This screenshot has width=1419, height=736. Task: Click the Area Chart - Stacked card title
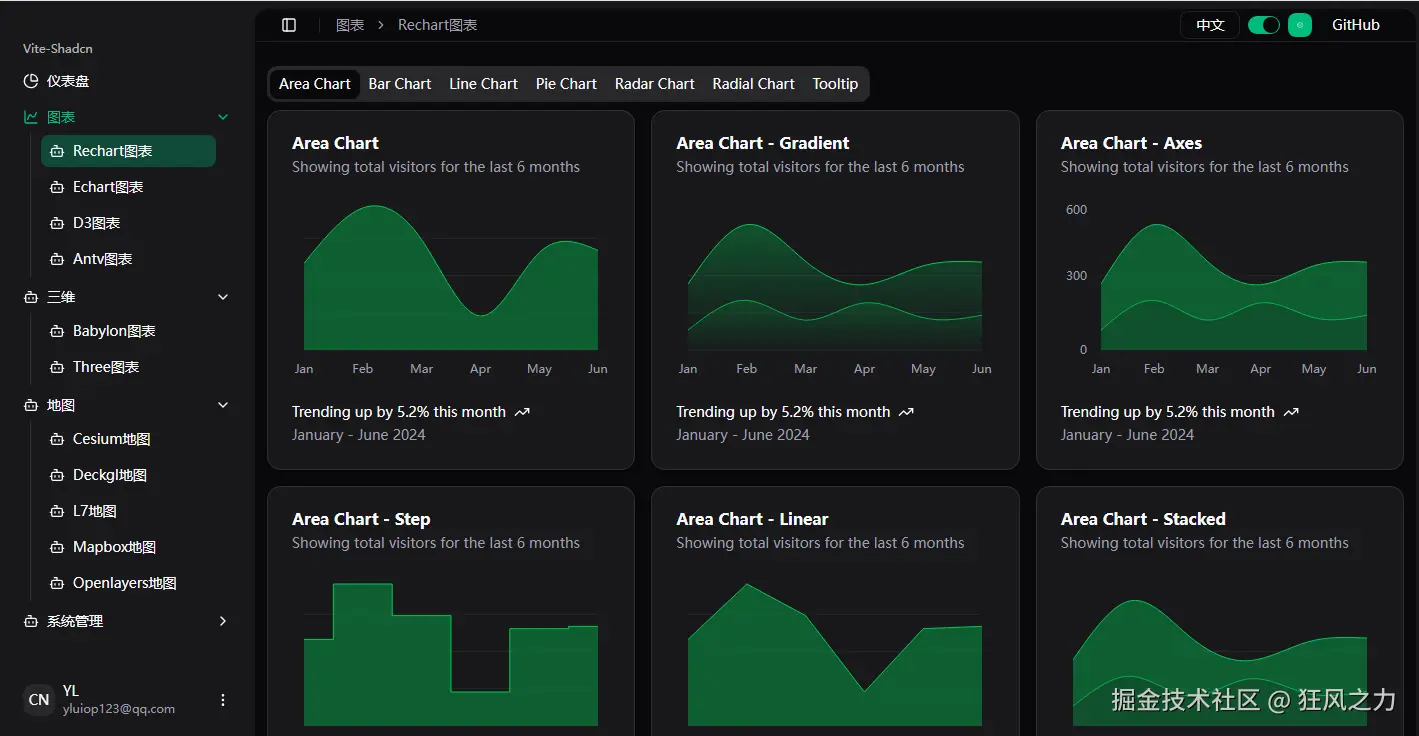click(x=1143, y=519)
